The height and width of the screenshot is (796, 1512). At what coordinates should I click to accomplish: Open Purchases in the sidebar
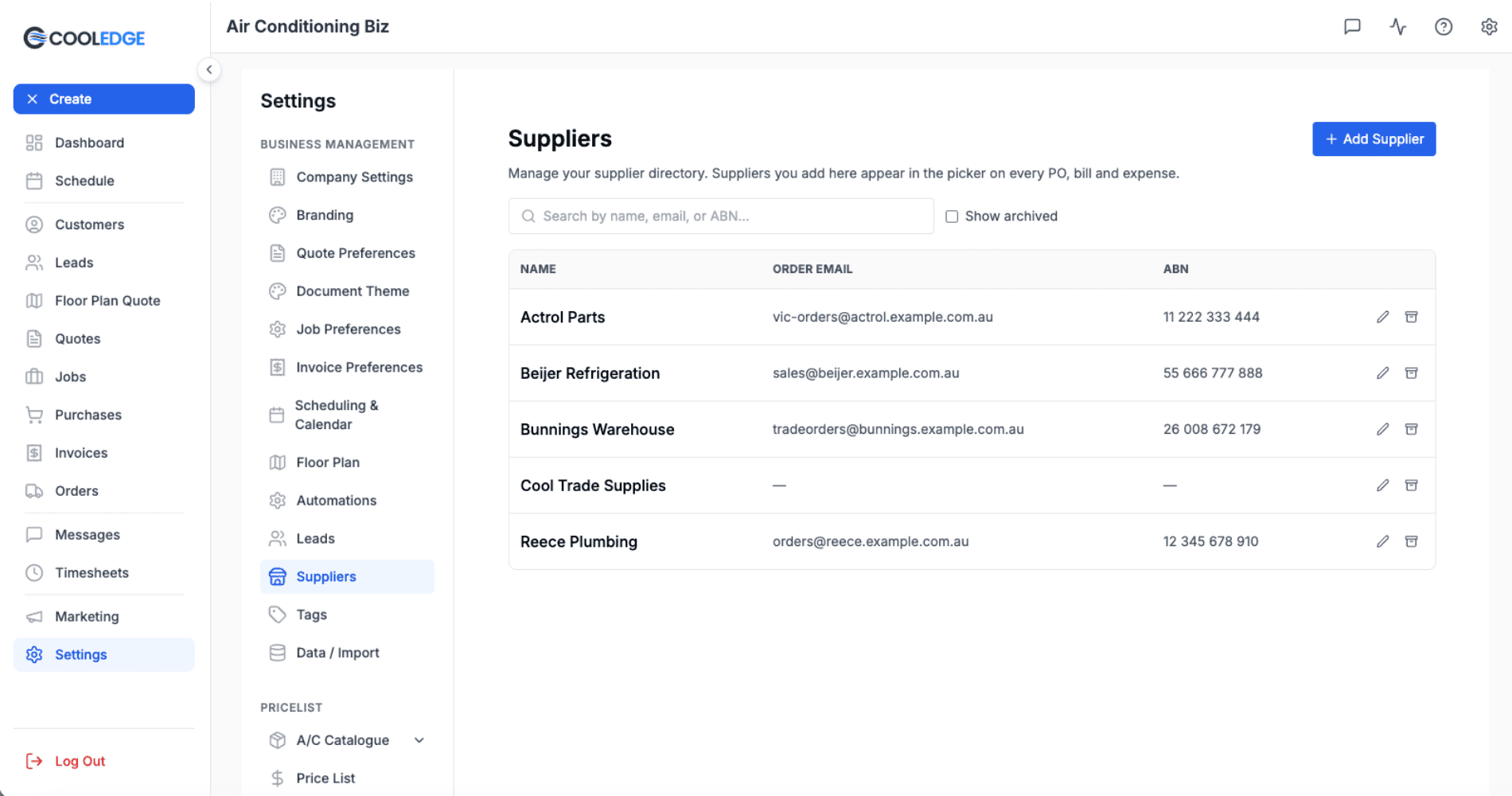click(104, 415)
